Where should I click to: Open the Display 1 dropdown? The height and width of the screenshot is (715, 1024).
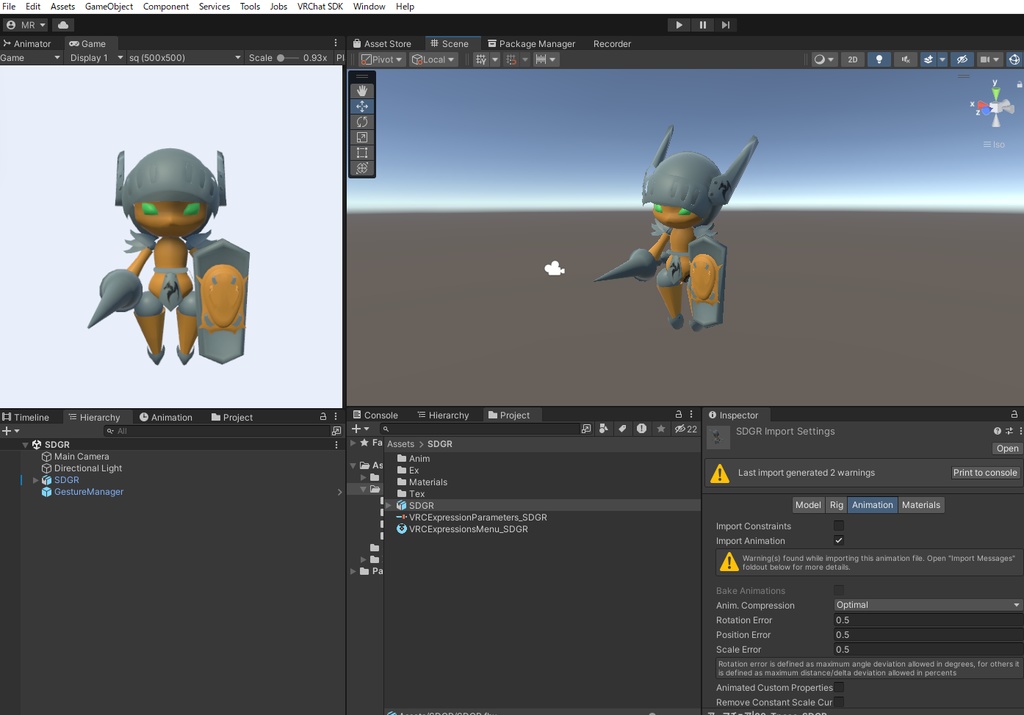(96, 58)
